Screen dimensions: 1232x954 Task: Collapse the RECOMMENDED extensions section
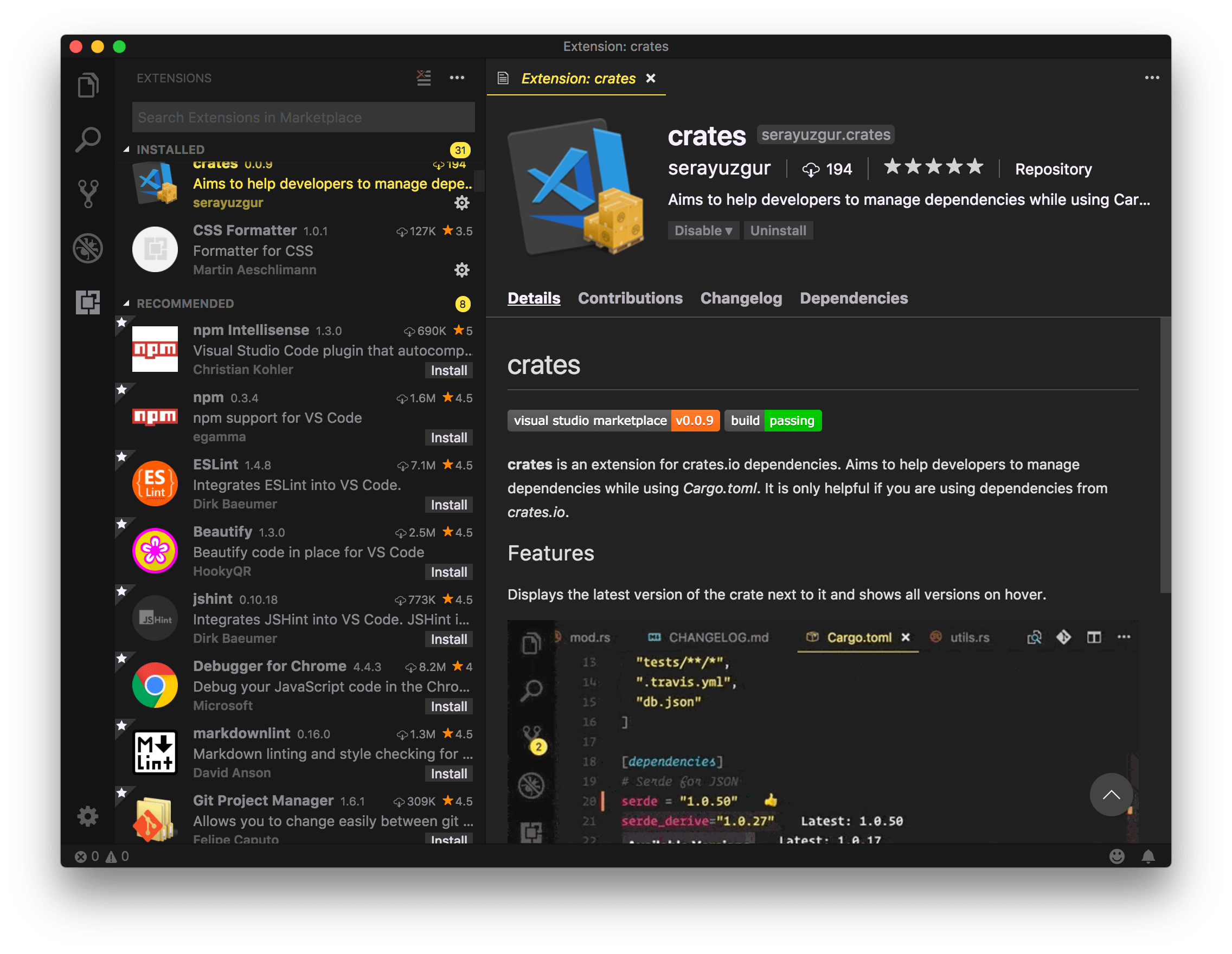[x=126, y=304]
